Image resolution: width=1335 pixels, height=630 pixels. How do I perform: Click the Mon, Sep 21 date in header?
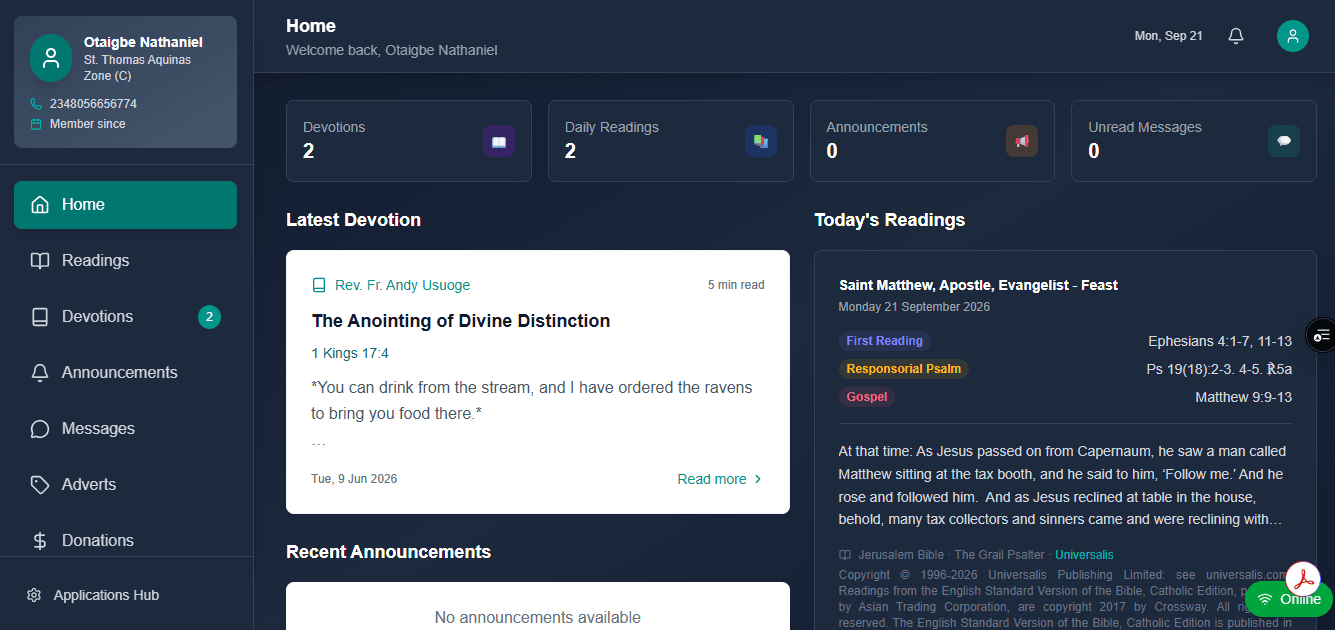pos(1168,36)
